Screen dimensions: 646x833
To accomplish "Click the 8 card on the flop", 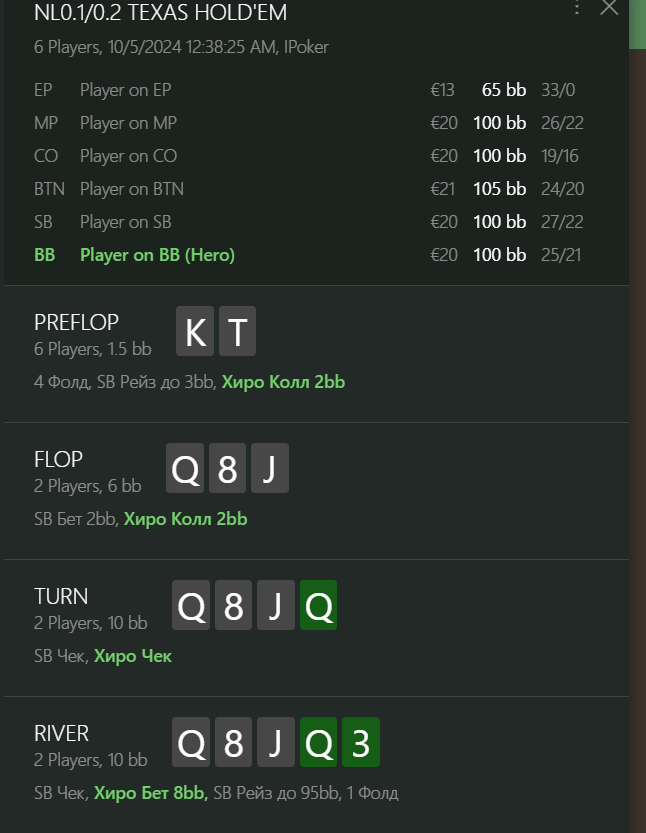I will tap(228, 469).
